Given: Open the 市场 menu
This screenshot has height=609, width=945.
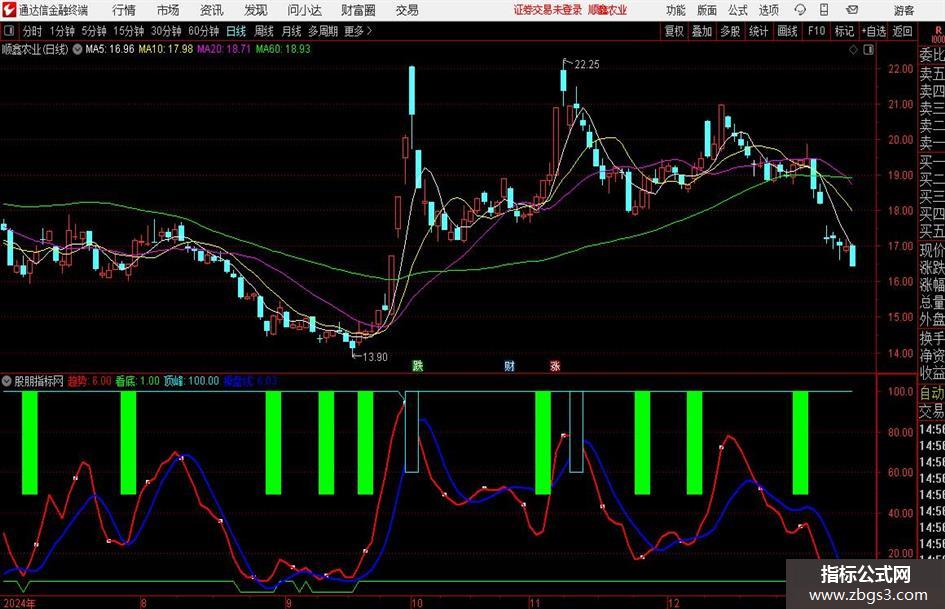Looking at the screenshot, I should [168, 10].
